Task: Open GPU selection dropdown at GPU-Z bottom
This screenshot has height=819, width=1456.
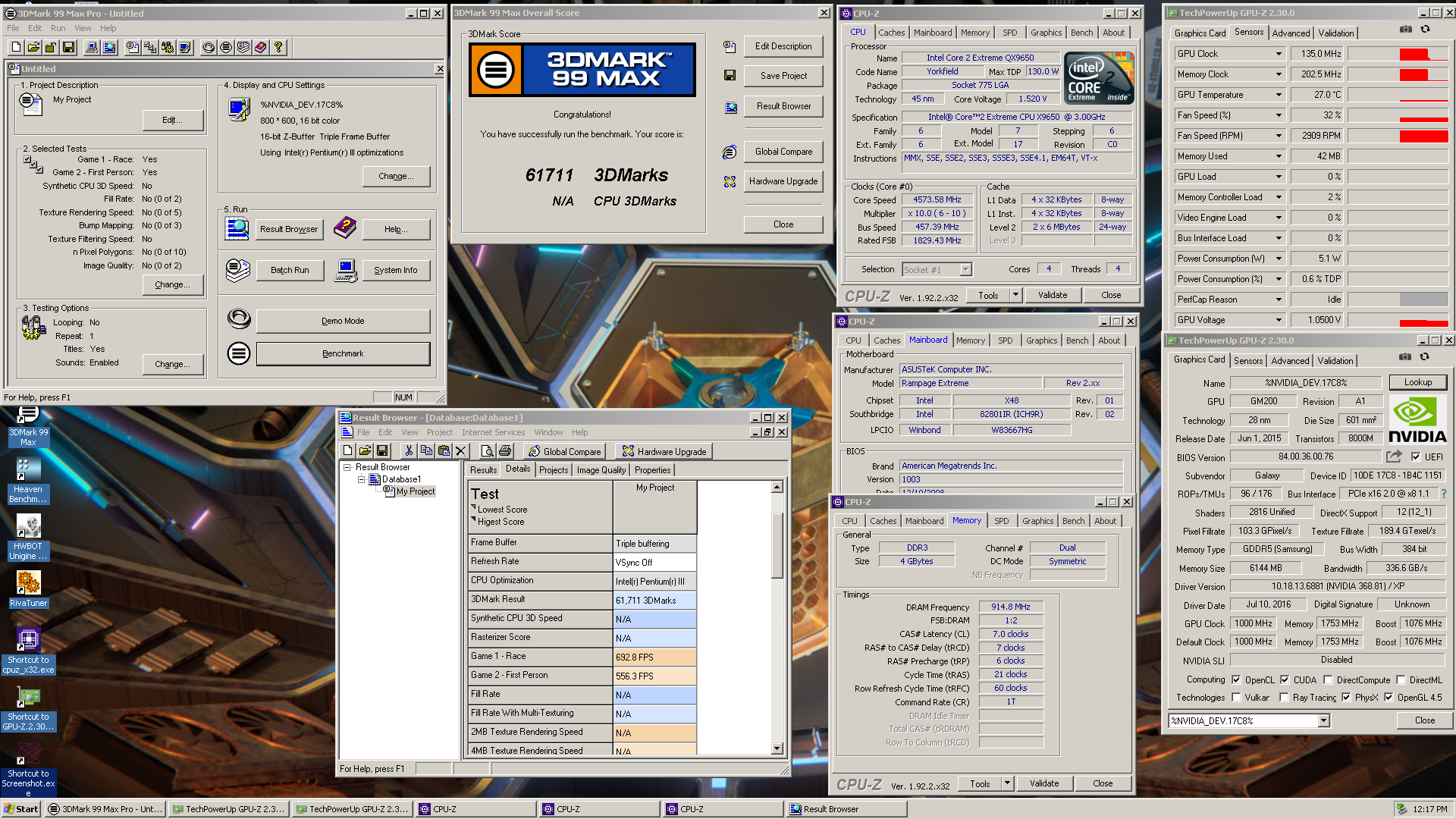Action: coord(1323,721)
